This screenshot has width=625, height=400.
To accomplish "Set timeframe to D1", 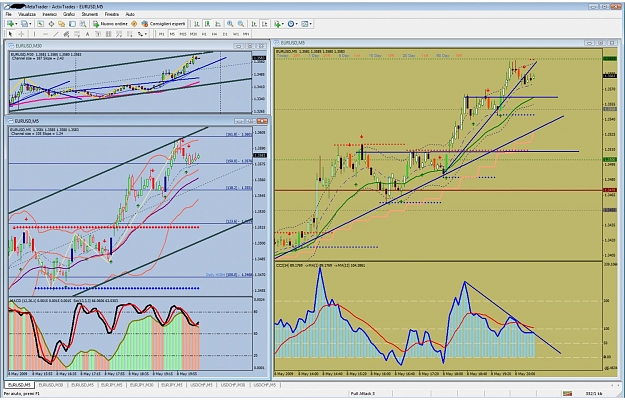I will point(225,34).
